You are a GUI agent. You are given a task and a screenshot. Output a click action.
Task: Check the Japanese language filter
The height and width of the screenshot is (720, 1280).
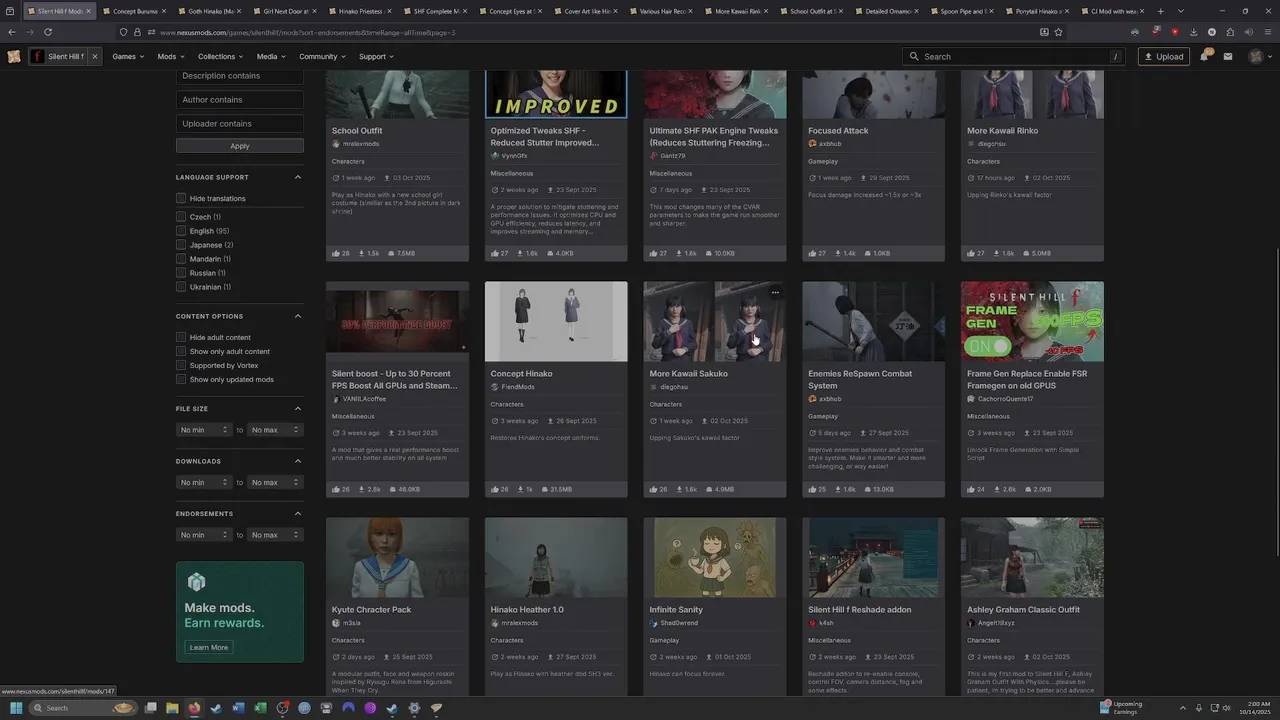tap(181, 245)
